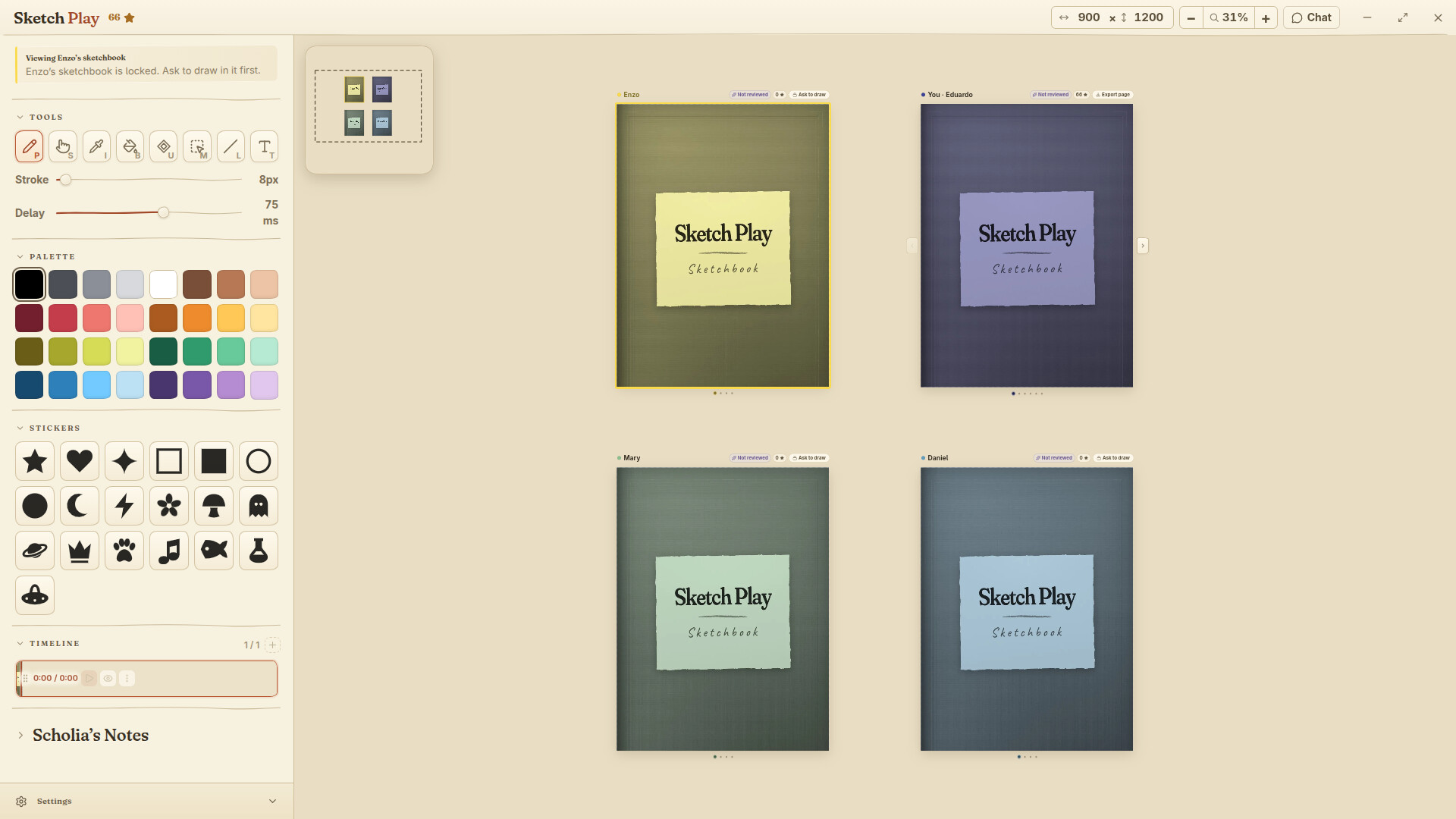1456x819 pixels.
Task: Zoom out with the minus button
Action: point(1191,17)
